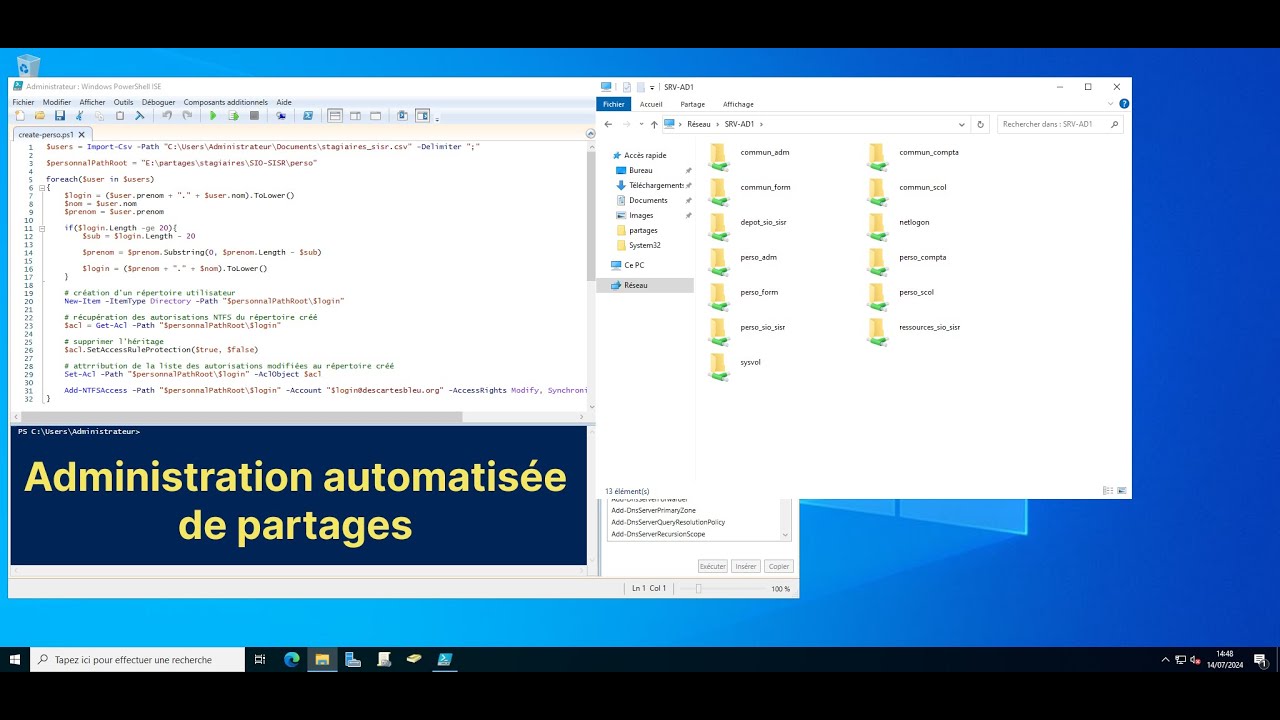Click the Run Selection icon in ISE toolbar
This screenshot has height=720, width=1280.
pyautogui.click(x=233, y=116)
